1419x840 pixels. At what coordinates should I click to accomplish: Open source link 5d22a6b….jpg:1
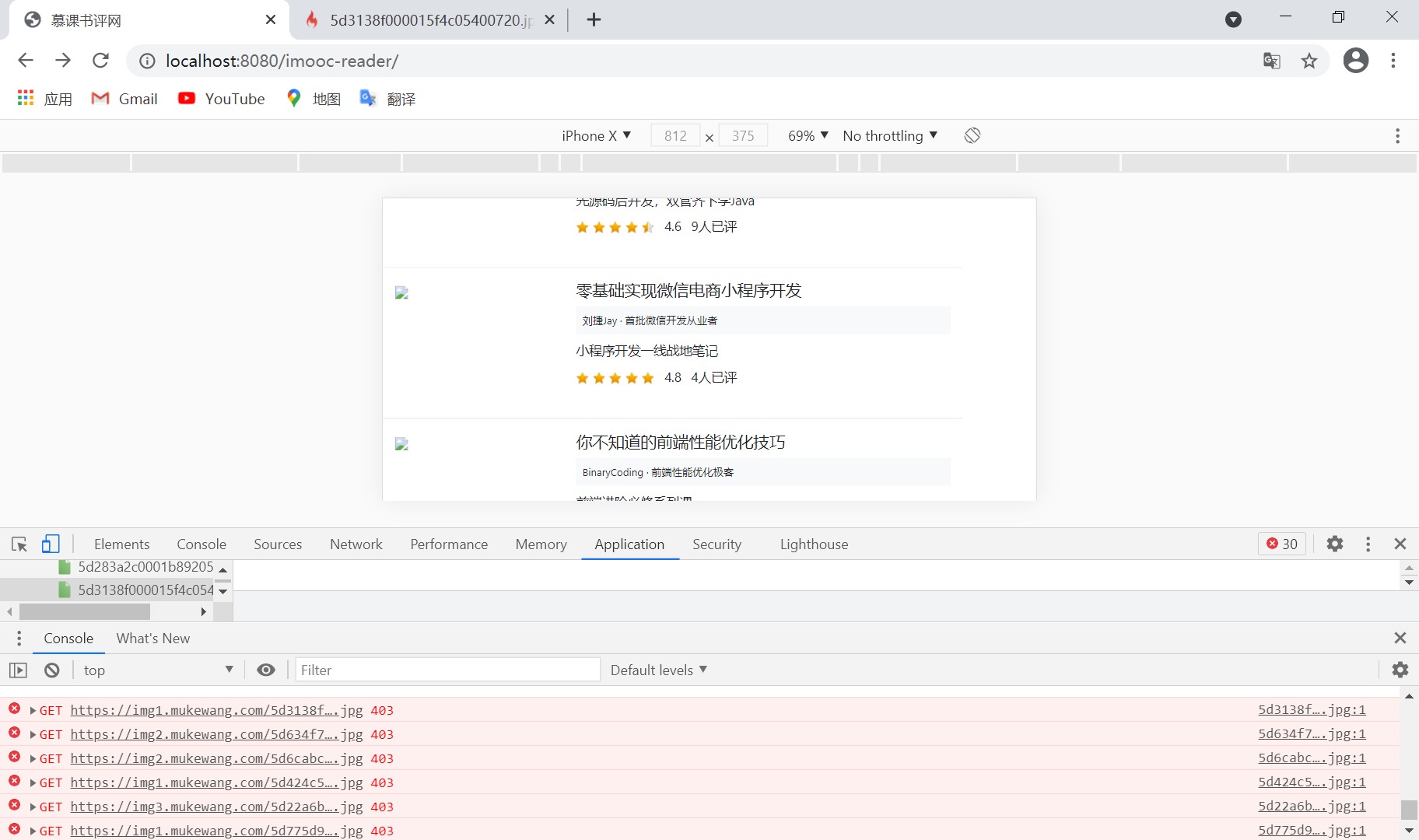tap(1312, 807)
